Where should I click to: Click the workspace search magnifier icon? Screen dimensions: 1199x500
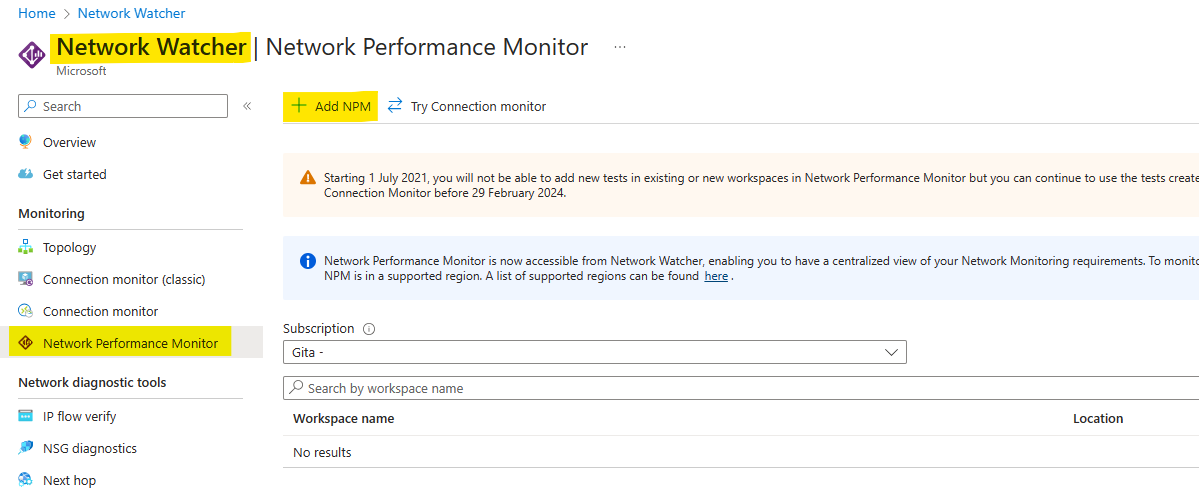tap(297, 388)
